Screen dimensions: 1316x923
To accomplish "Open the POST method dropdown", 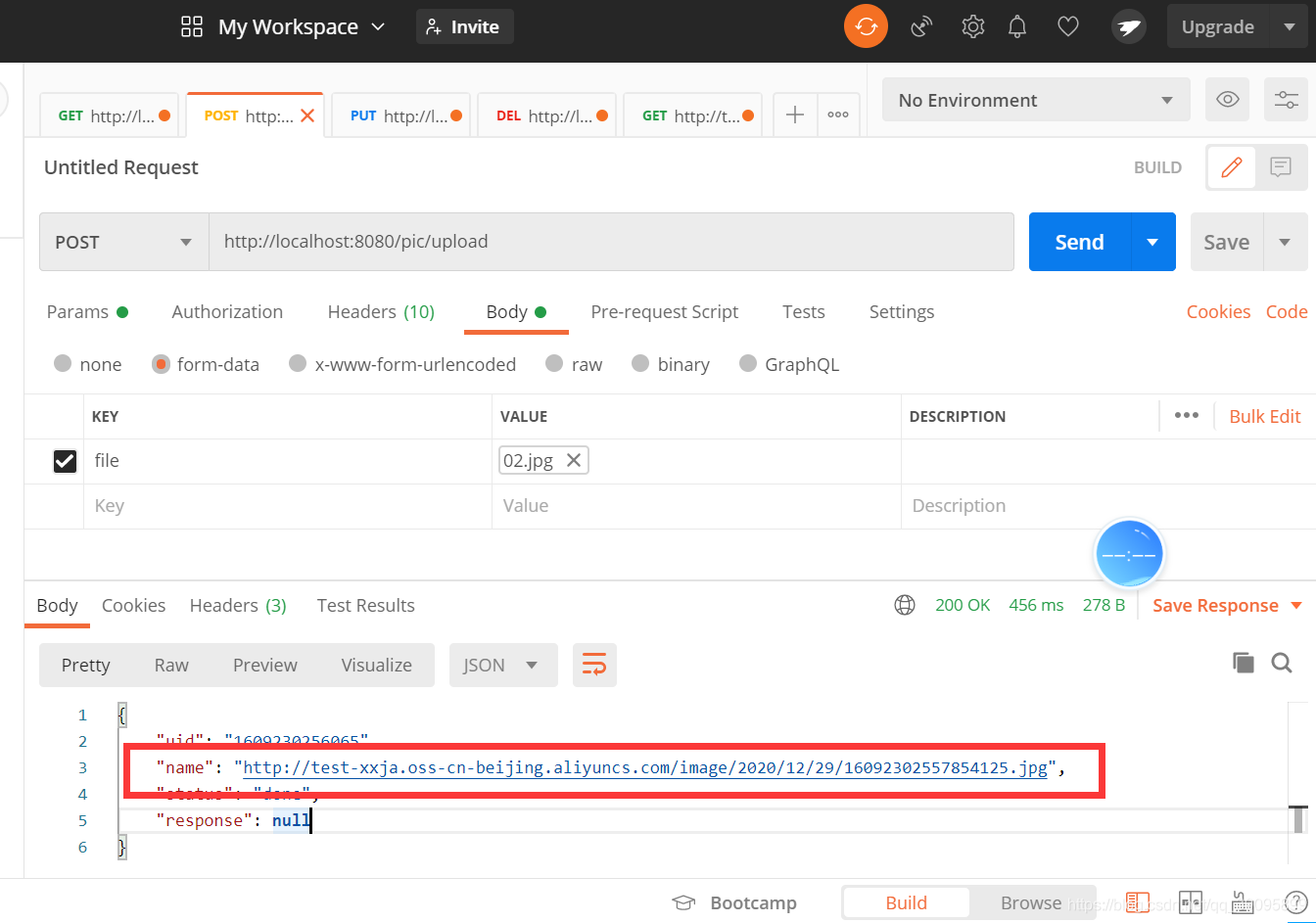I will (x=124, y=242).
